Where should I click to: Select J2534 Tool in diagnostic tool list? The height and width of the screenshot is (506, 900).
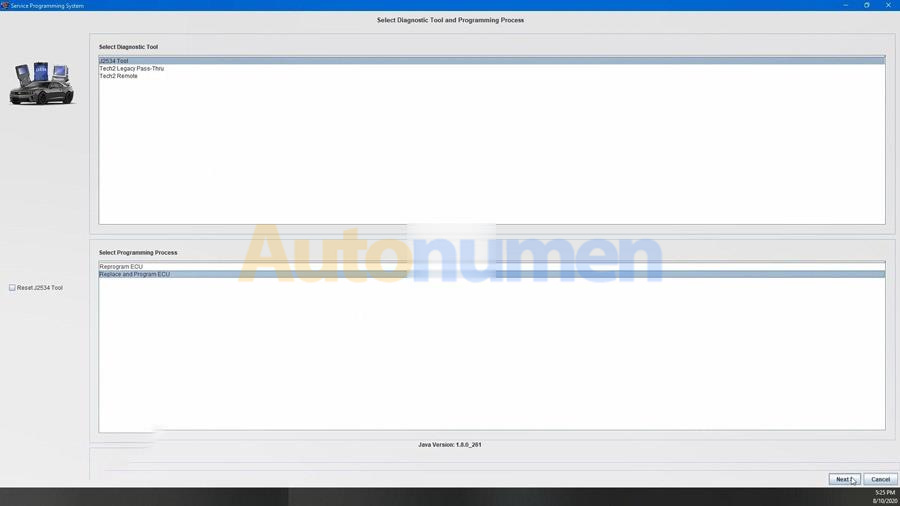491,61
